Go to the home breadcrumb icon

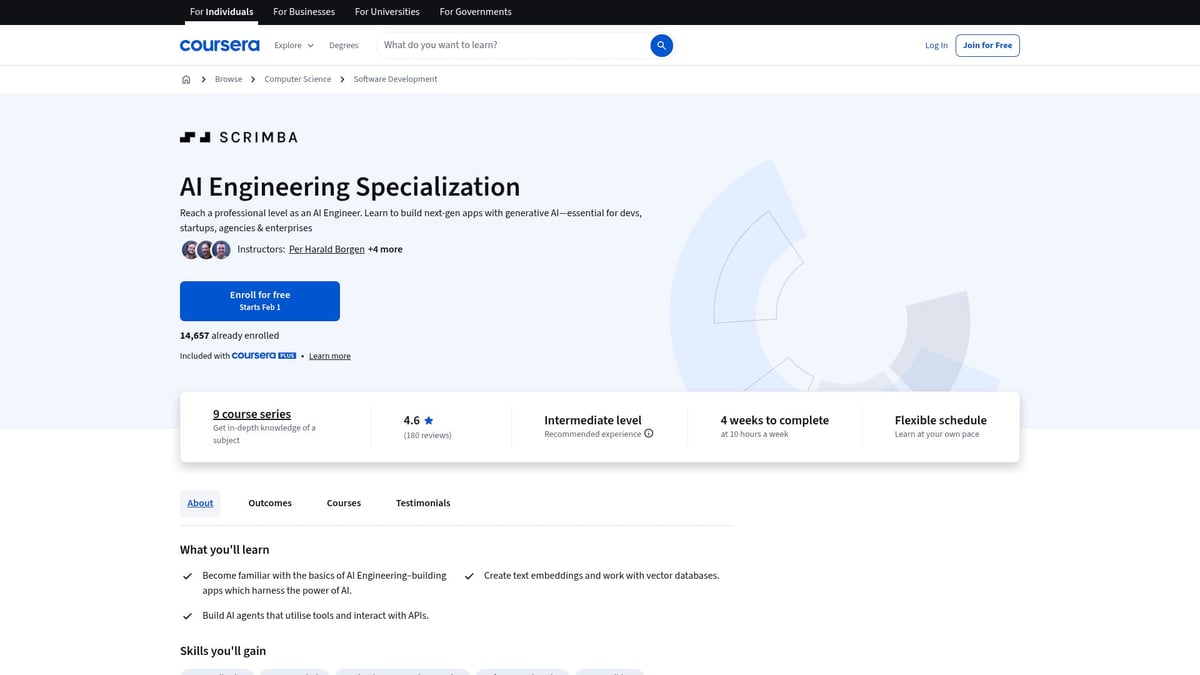pyautogui.click(x=186, y=79)
